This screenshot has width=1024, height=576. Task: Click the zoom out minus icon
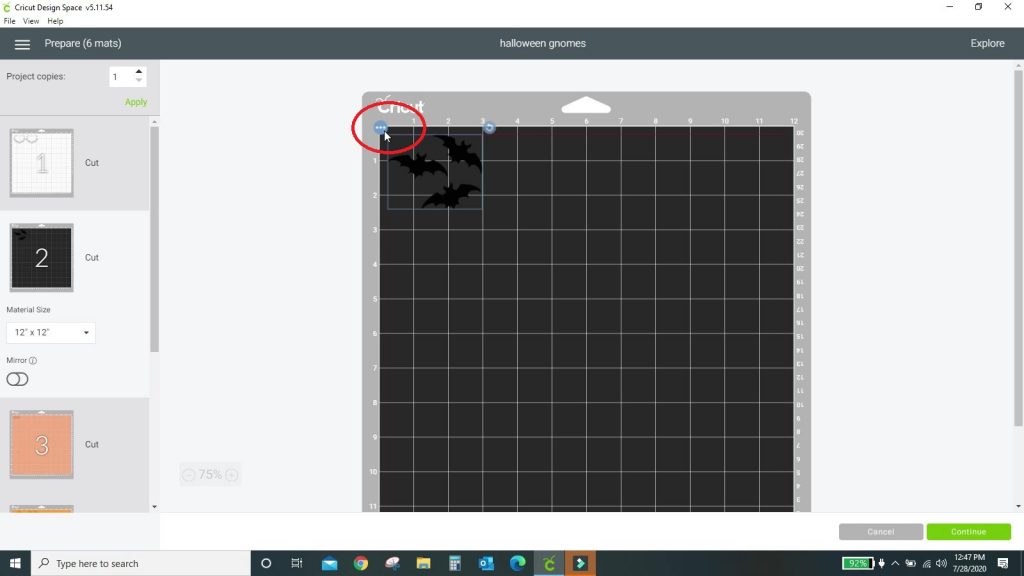pyautogui.click(x=189, y=475)
